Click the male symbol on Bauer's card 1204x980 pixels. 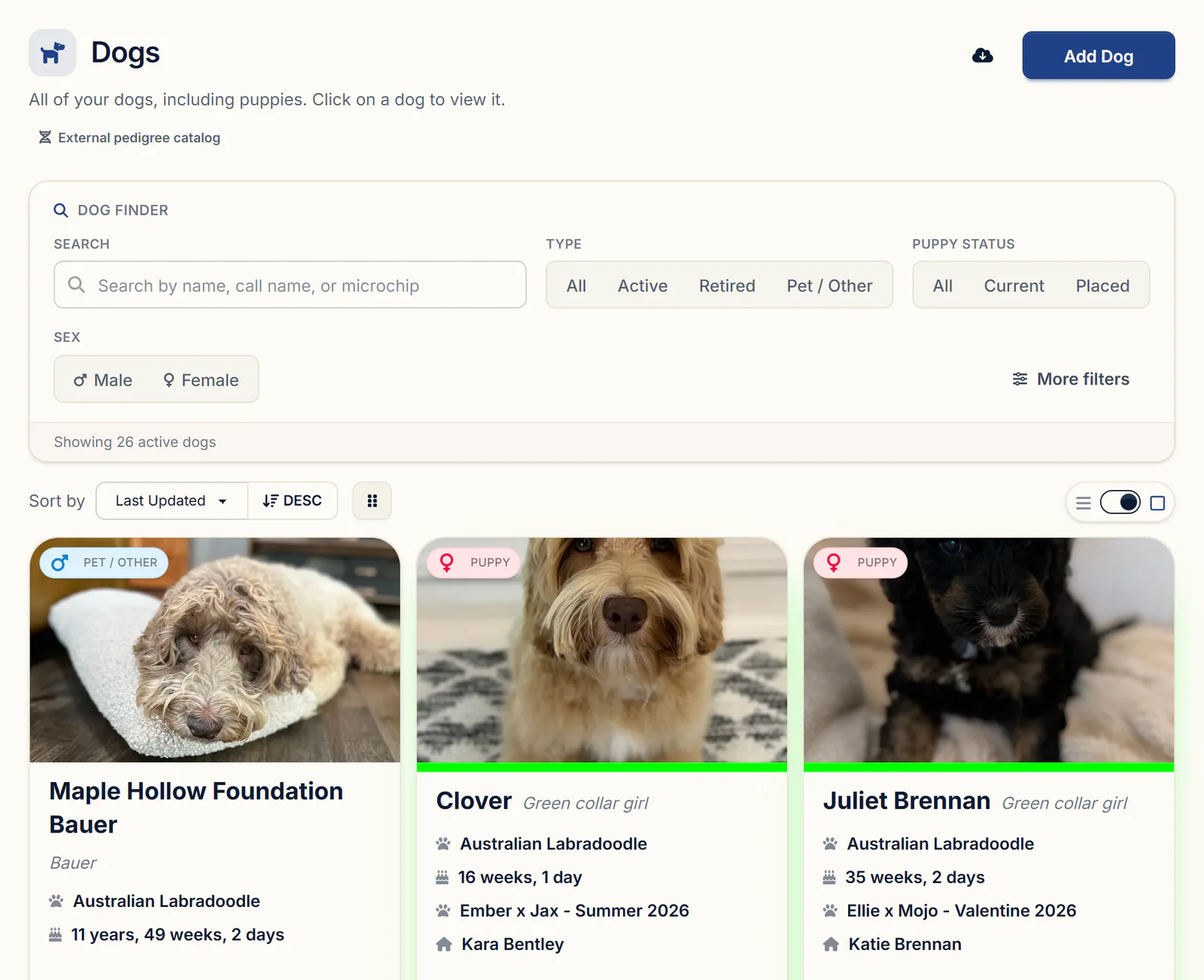[59, 562]
